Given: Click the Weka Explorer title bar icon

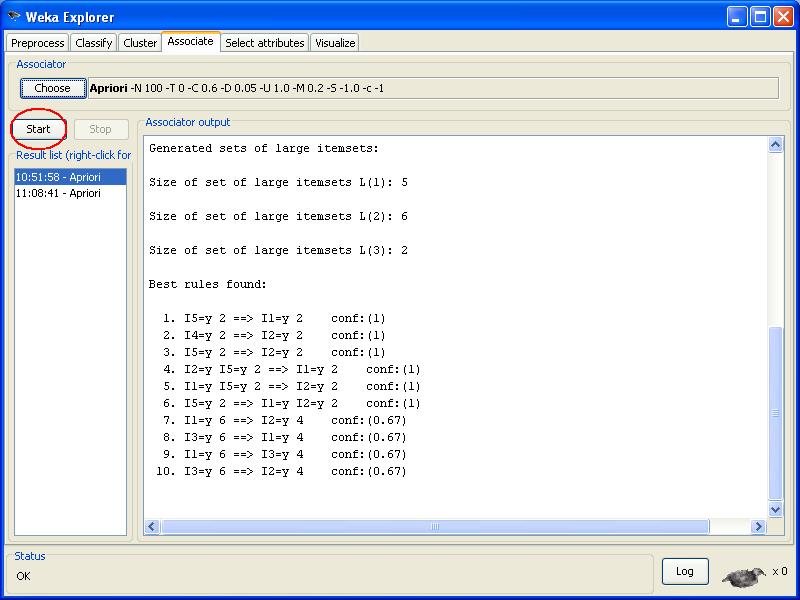Looking at the screenshot, I should click(13, 17).
